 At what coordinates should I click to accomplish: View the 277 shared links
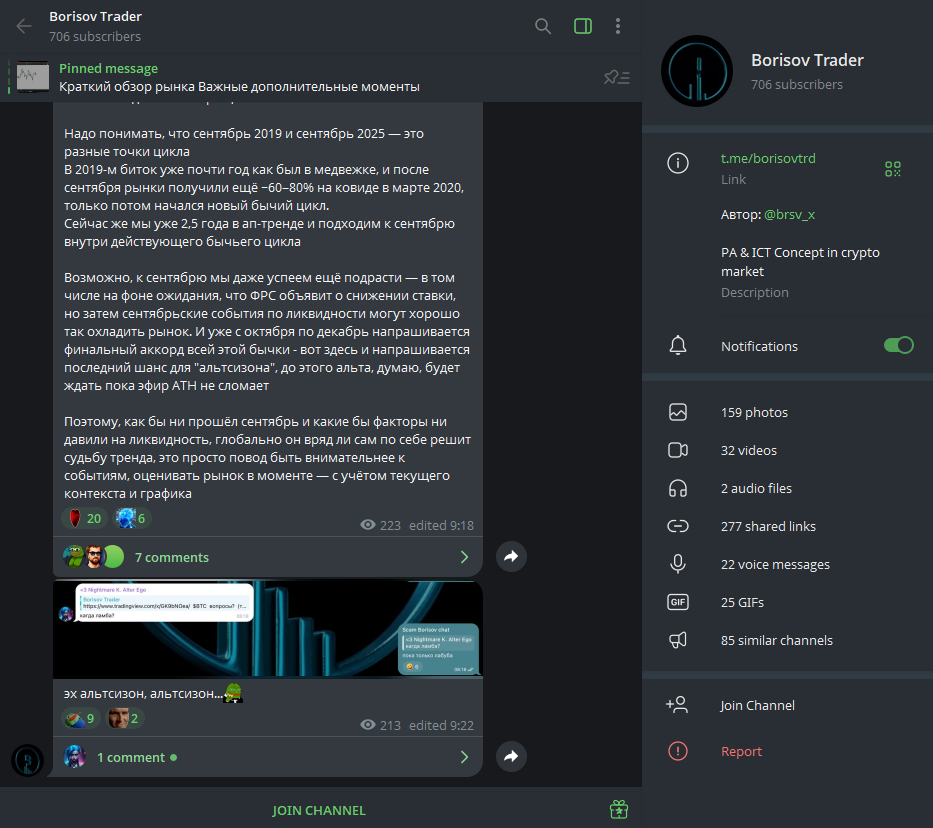(767, 526)
